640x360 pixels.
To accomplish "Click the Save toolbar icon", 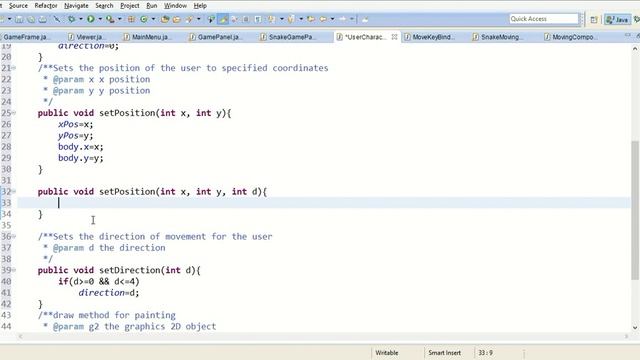I will tap(19, 19).
